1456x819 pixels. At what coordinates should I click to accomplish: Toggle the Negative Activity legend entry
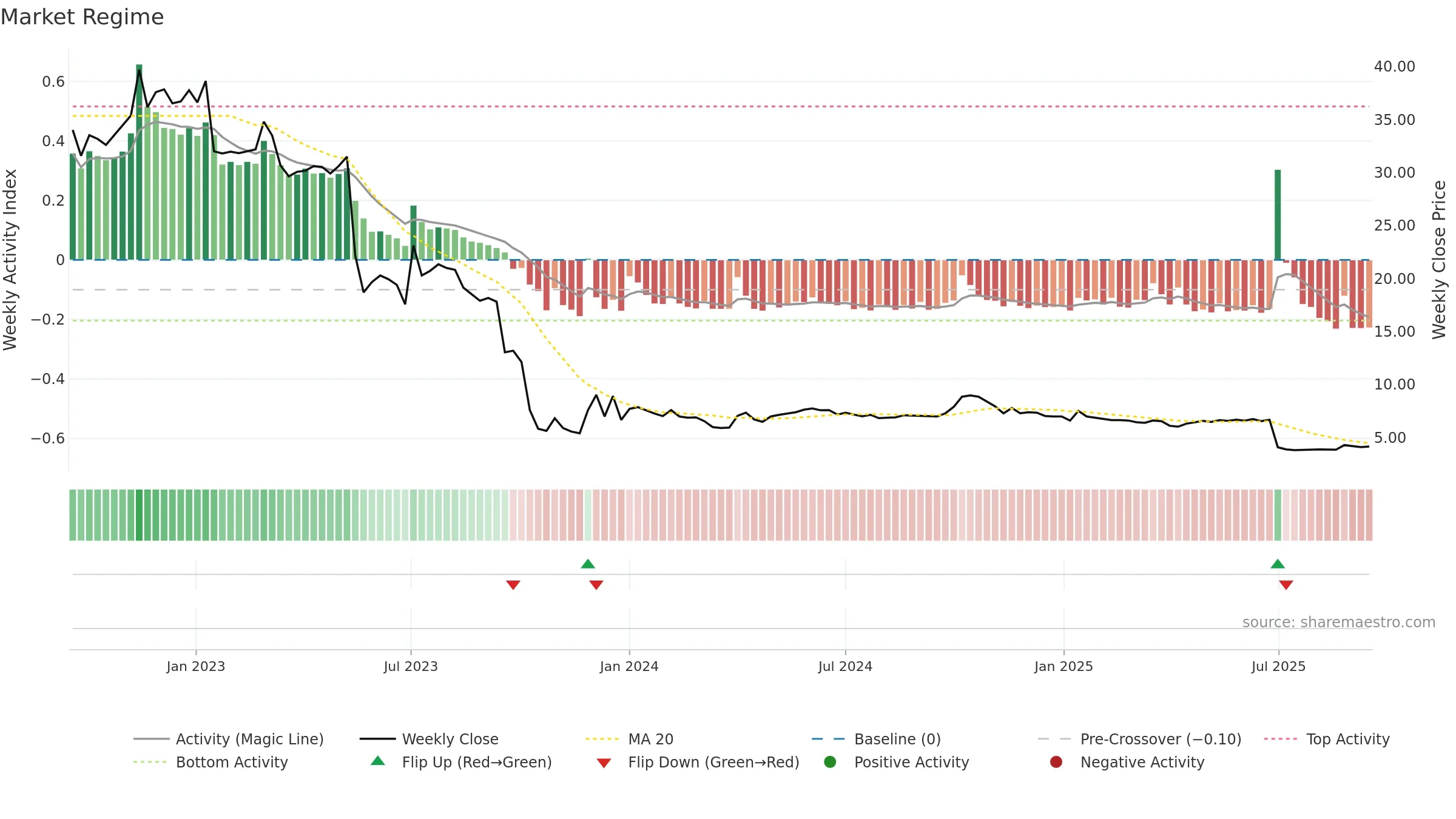point(1127,762)
